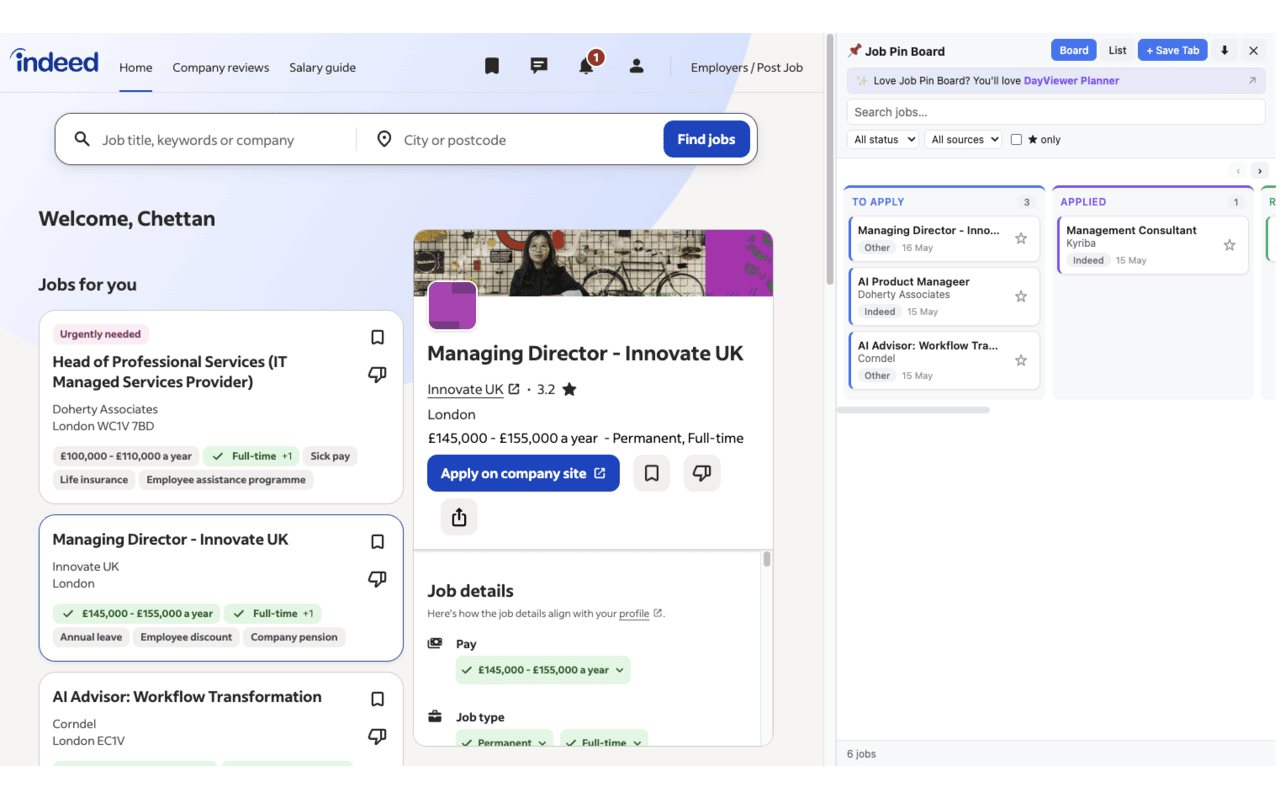
Task: Go to Home tab
Action: (x=136, y=68)
